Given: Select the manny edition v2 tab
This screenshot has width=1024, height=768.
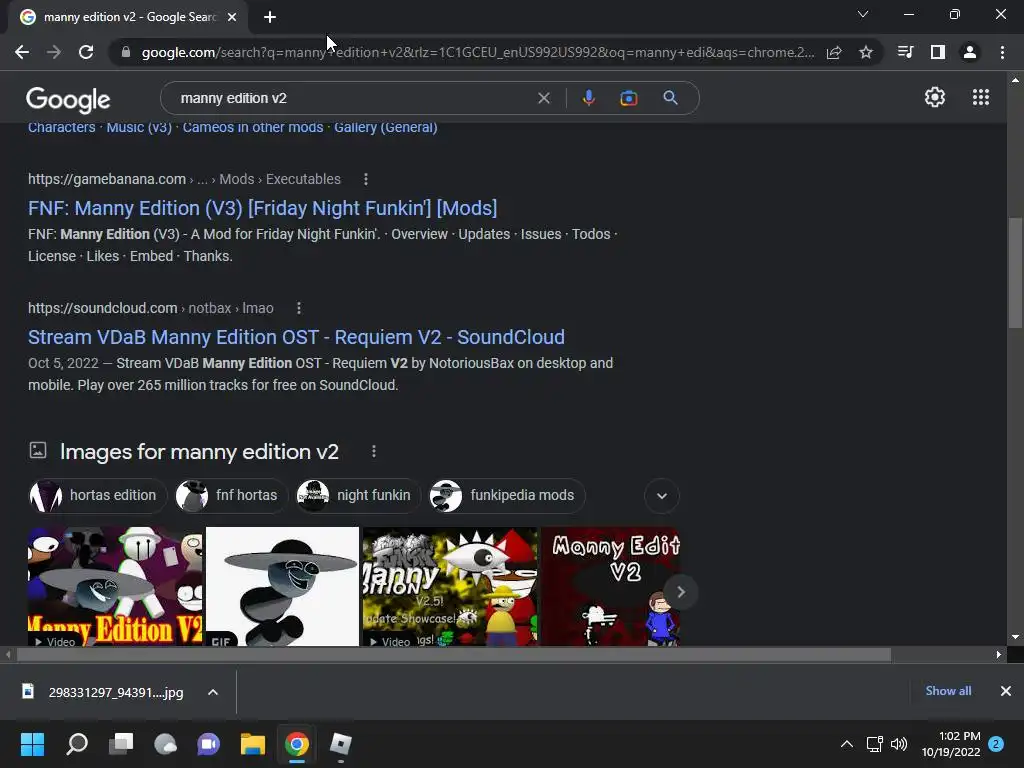Looking at the screenshot, I should [129, 17].
